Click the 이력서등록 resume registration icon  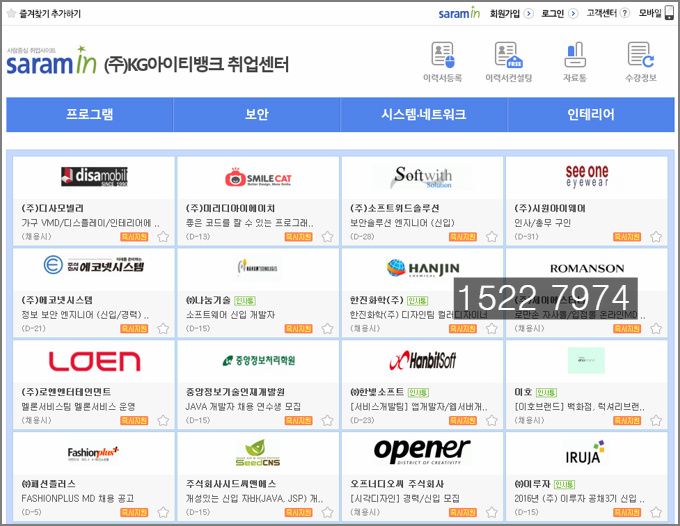pyautogui.click(x=443, y=55)
